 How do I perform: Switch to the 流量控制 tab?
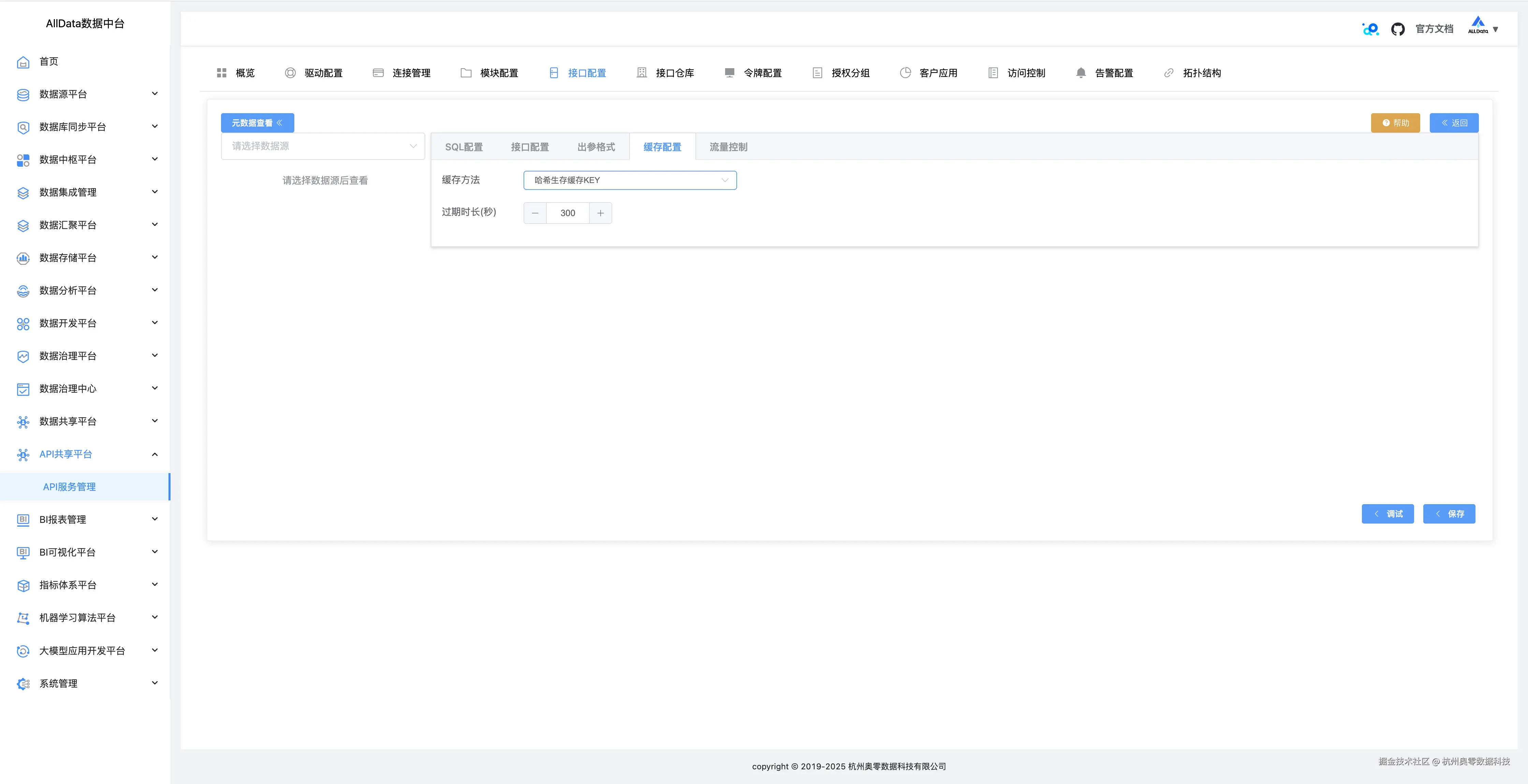coord(728,147)
